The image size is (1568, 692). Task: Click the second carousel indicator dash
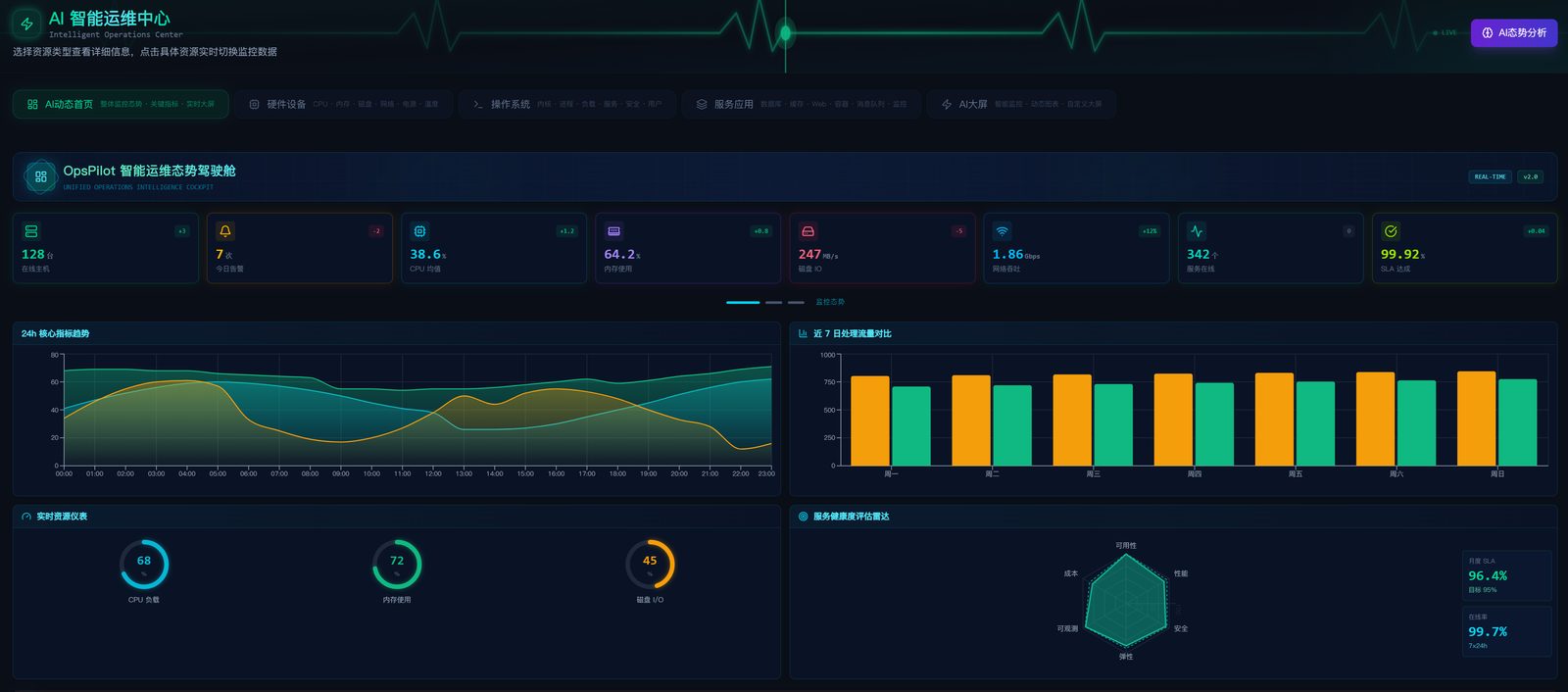[x=774, y=302]
